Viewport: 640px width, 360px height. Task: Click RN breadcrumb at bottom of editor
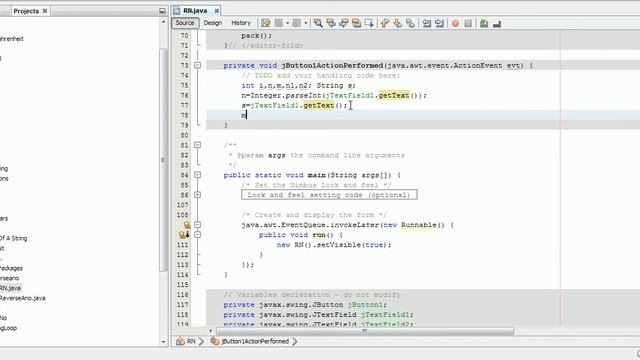(x=191, y=341)
